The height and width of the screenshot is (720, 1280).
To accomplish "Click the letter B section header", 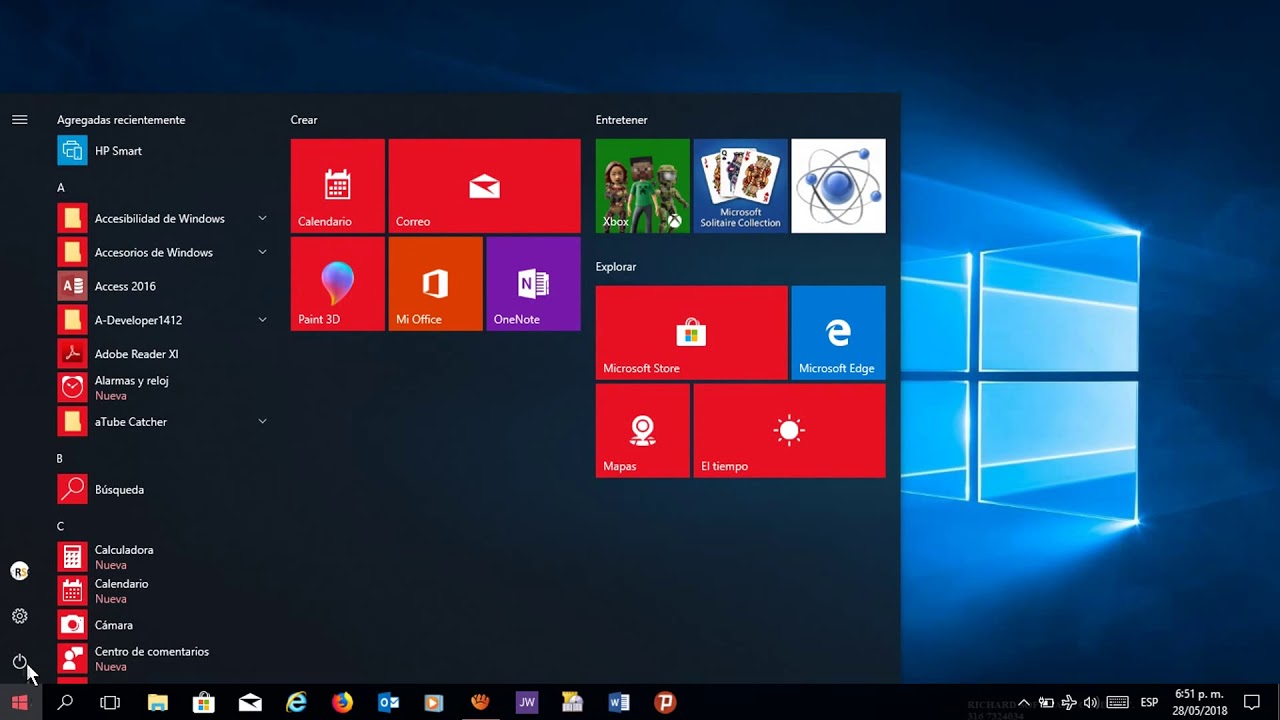I will 60,459.
